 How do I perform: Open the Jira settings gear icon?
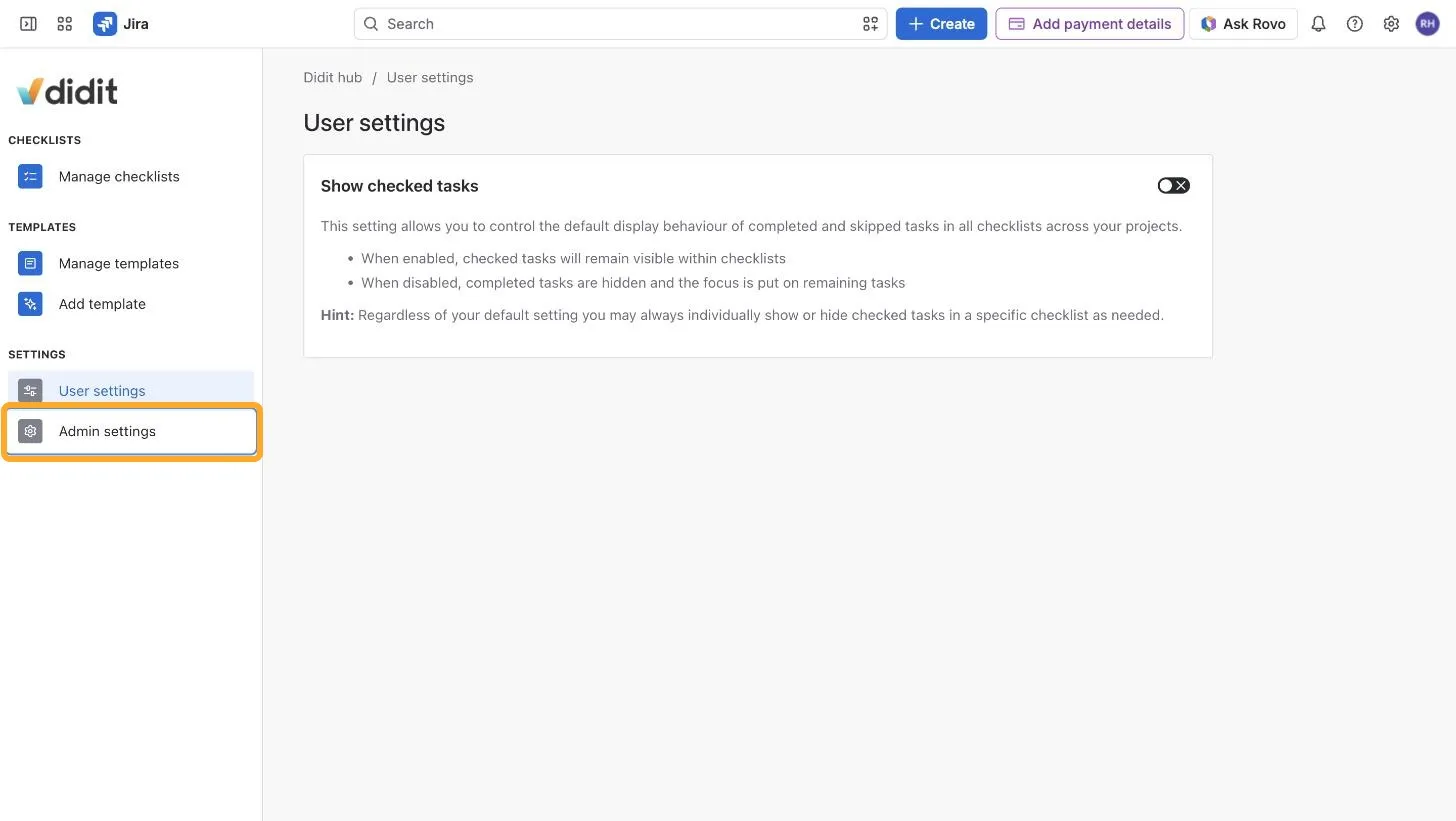click(x=1391, y=24)
